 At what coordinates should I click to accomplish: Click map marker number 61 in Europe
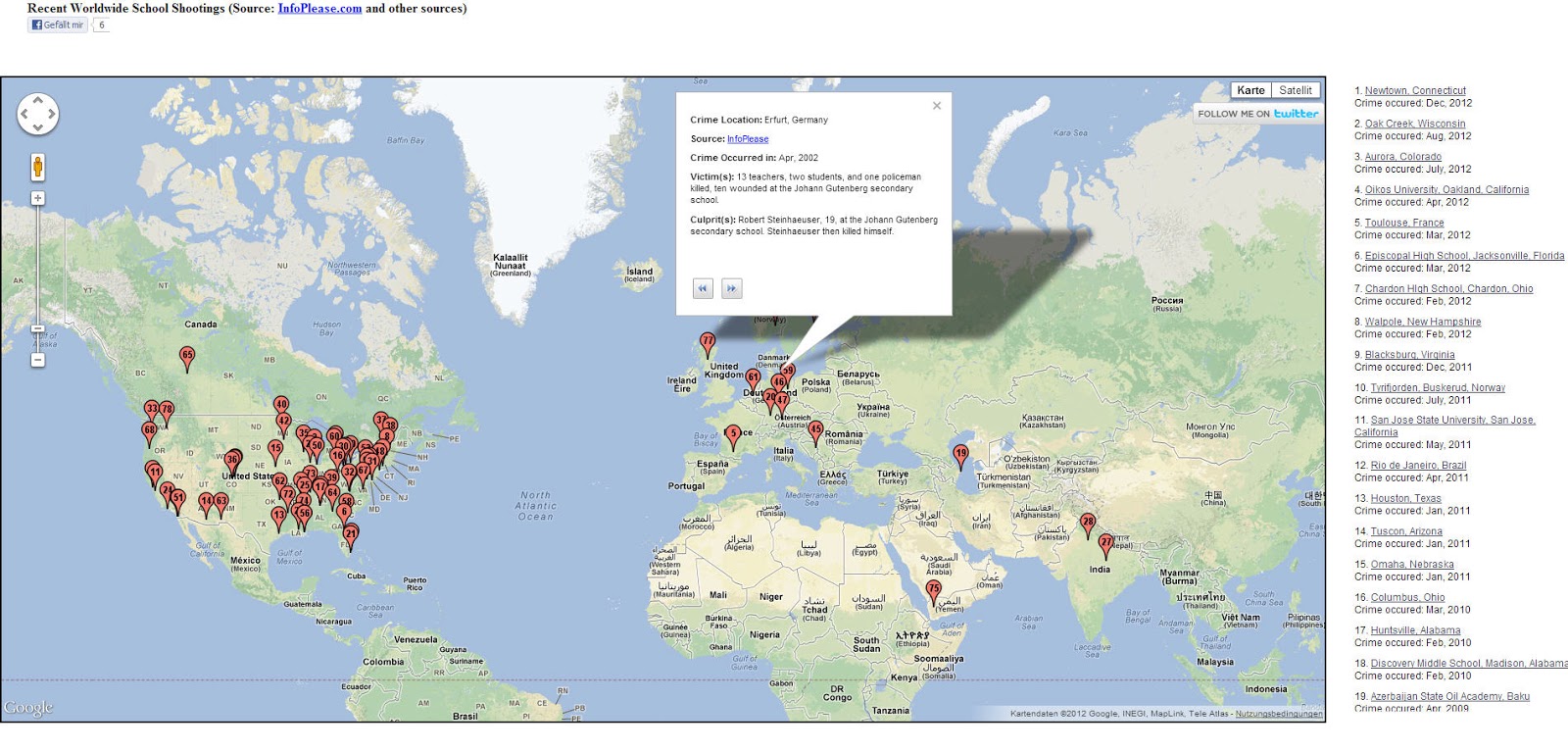pos(753,379)
